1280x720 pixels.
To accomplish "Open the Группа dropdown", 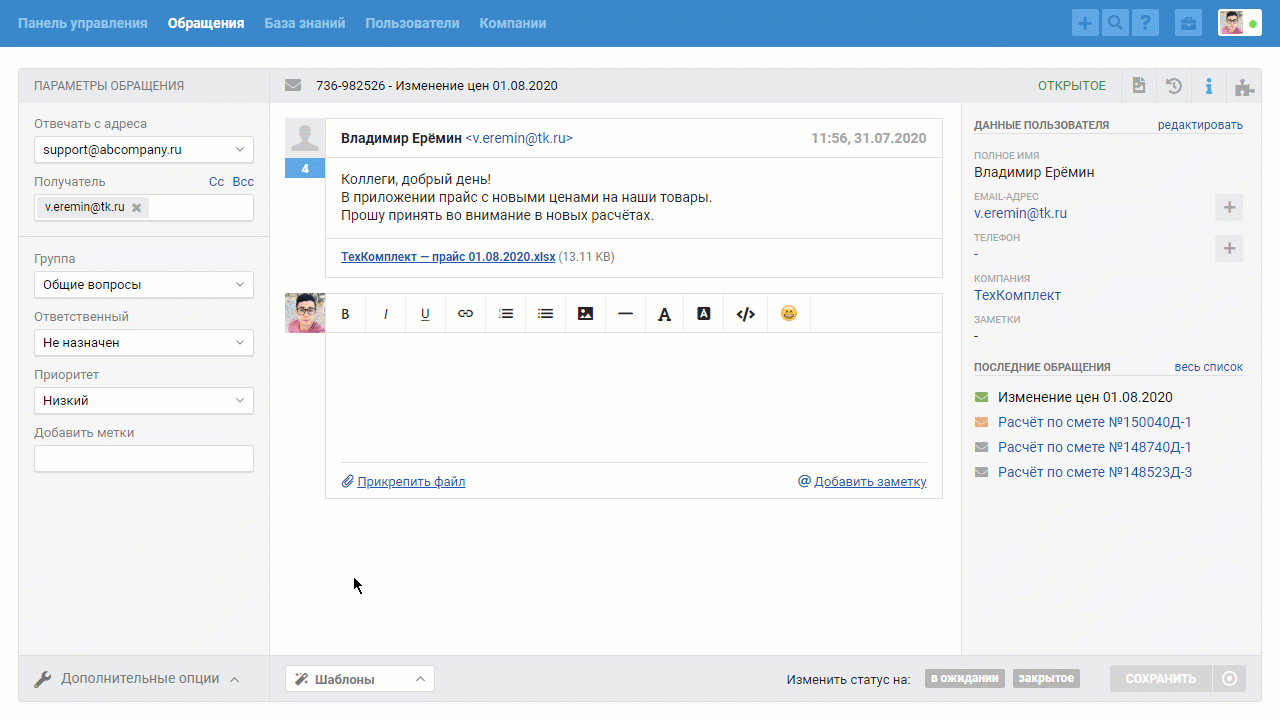I will [144, 285].
